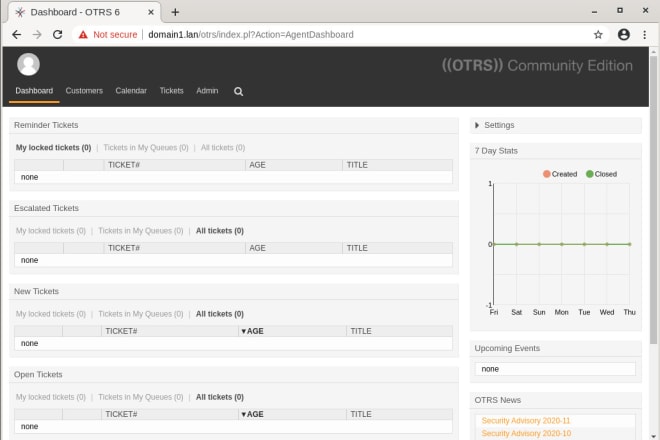Click the Fri data point on chart
The image size is (660, 440).
[x=494, y=244]
